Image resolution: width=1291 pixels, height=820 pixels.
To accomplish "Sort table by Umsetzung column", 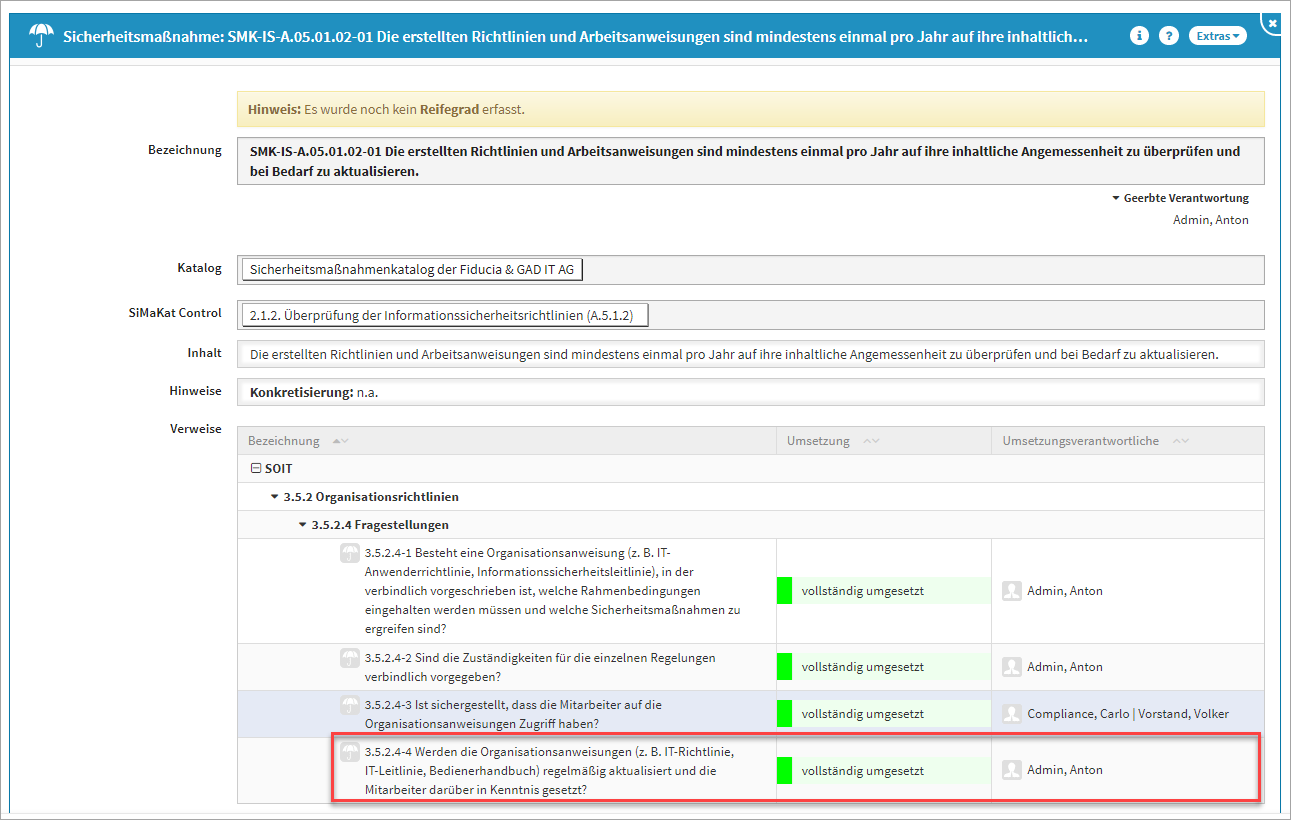I will [x=870, y=441].
